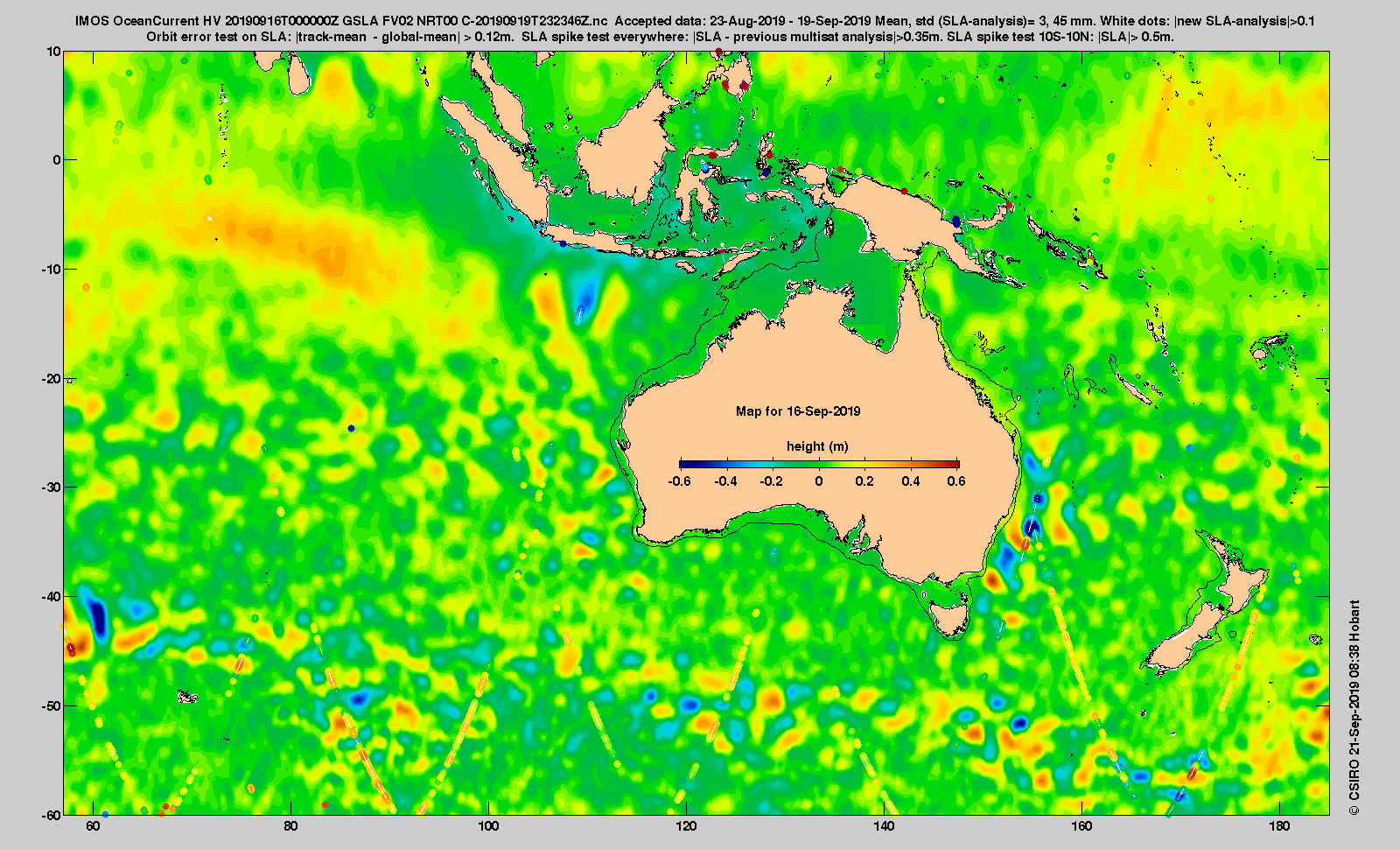This screenshot has height=849, width=1400.
Task: Click the longitude axis label 60
Action: pyautogui.click(x=94, y=826)
